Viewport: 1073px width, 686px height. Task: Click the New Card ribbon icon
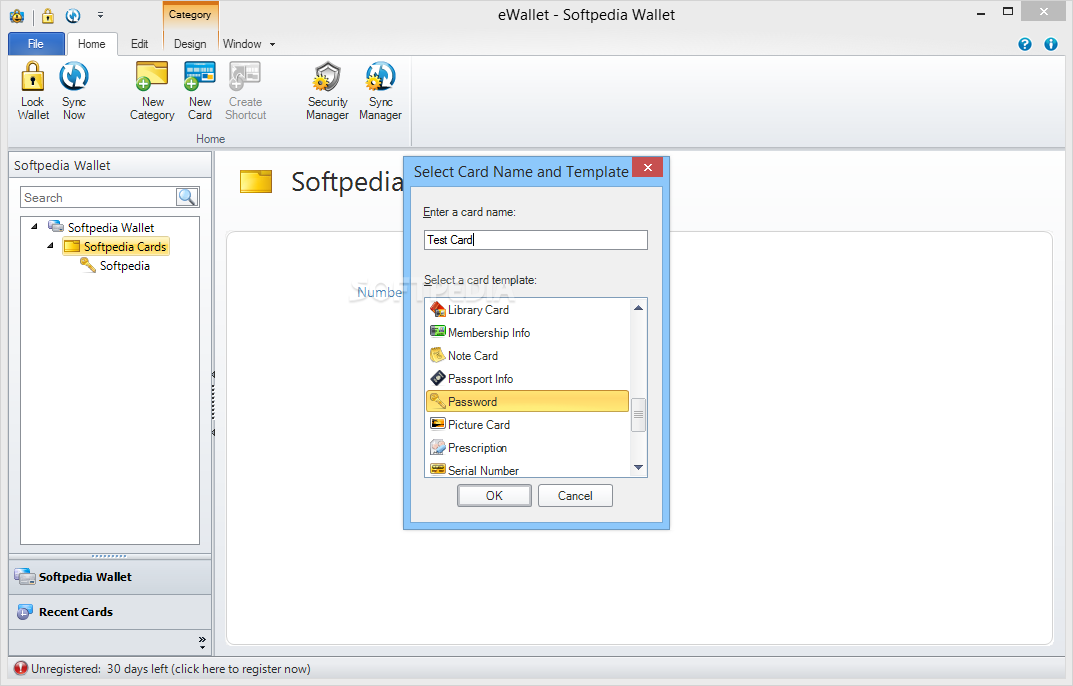pyautogui.click(x=200, y=76)
